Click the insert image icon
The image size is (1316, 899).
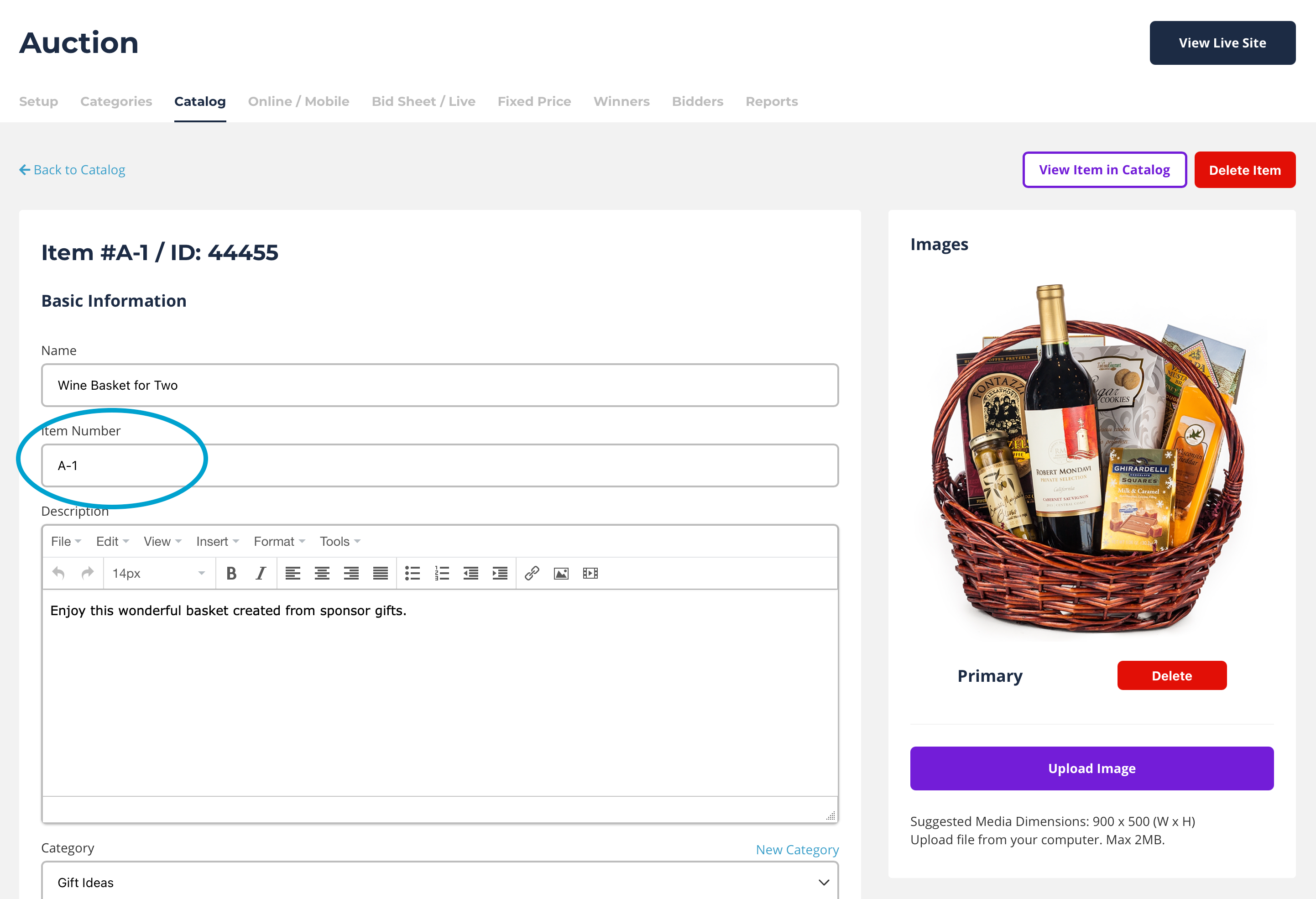click(561, 573)
